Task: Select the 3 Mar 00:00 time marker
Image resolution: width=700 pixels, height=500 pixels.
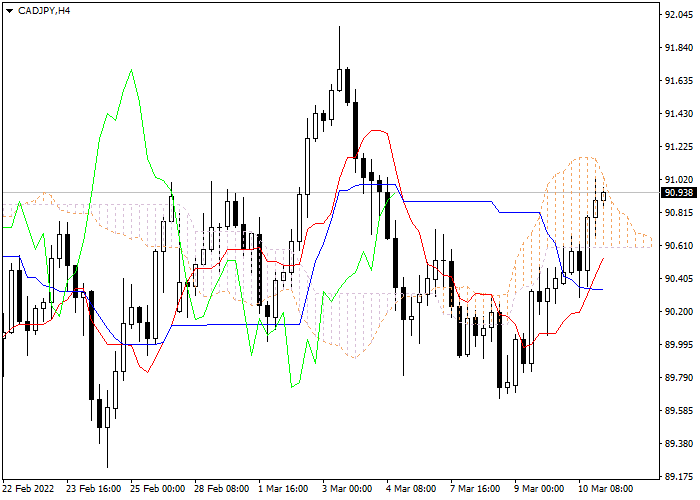Action: pos(347,489)
